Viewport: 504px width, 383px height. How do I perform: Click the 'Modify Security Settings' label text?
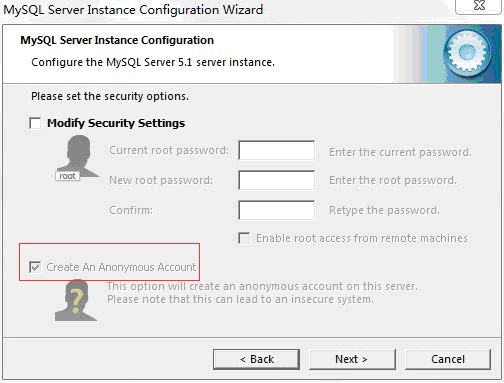pos(116,123)
